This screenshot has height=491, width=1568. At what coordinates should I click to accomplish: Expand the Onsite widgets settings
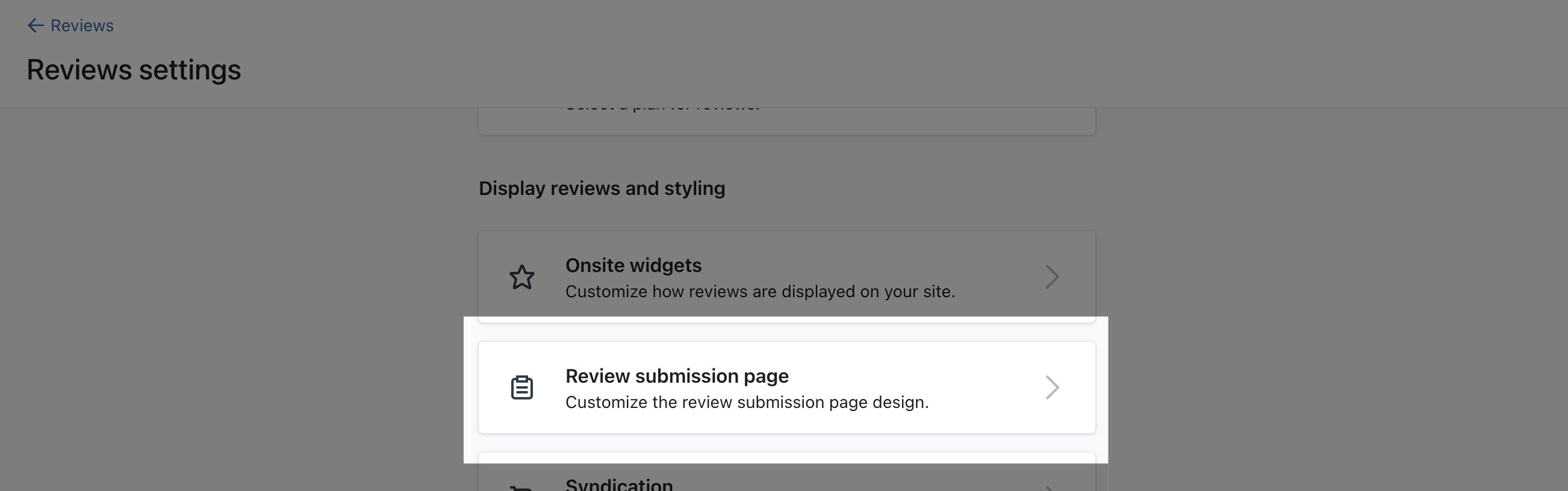pyautogui.click(x=788, y=277)
